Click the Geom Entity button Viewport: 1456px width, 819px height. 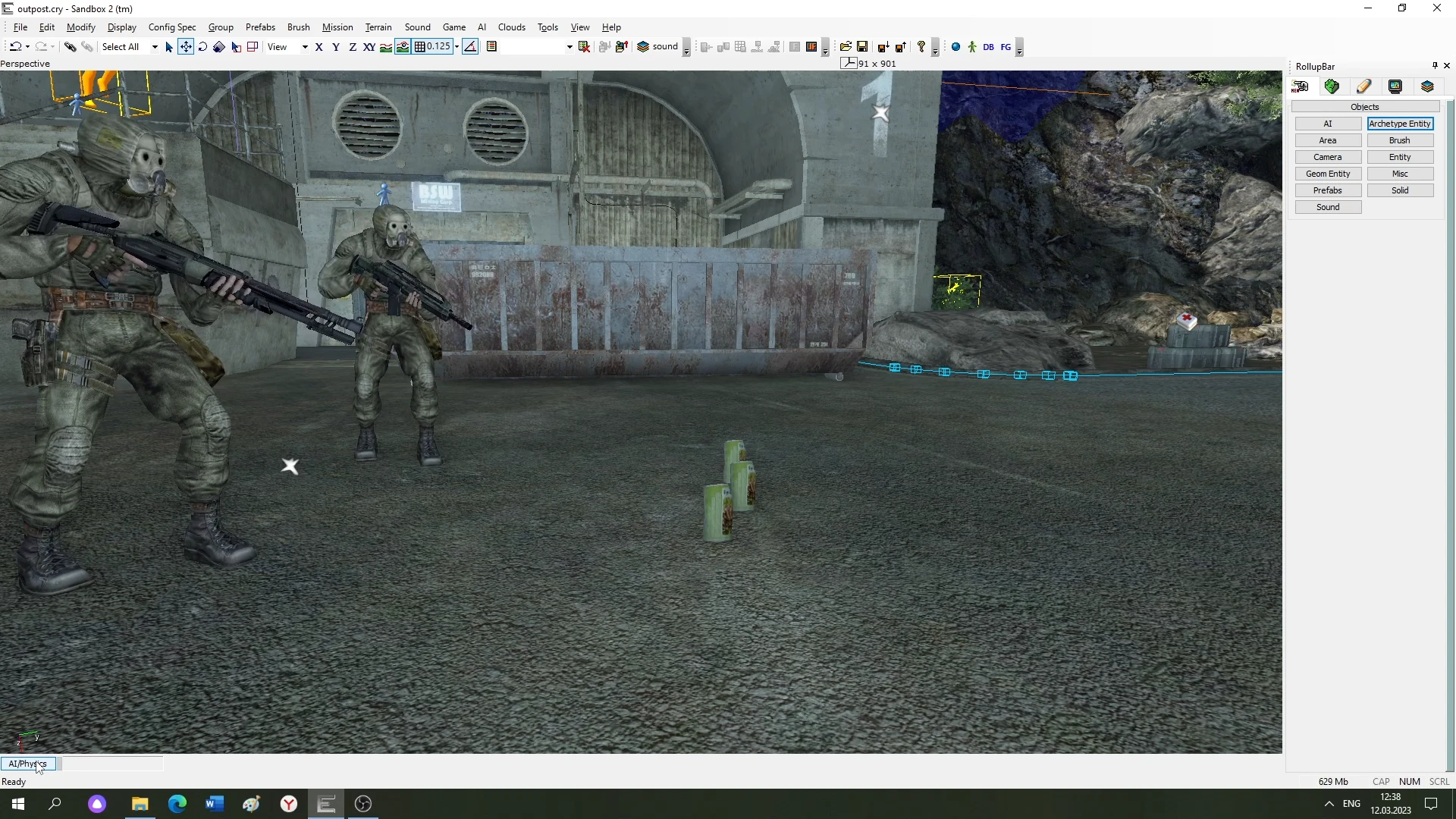(x=1328, y=174)
